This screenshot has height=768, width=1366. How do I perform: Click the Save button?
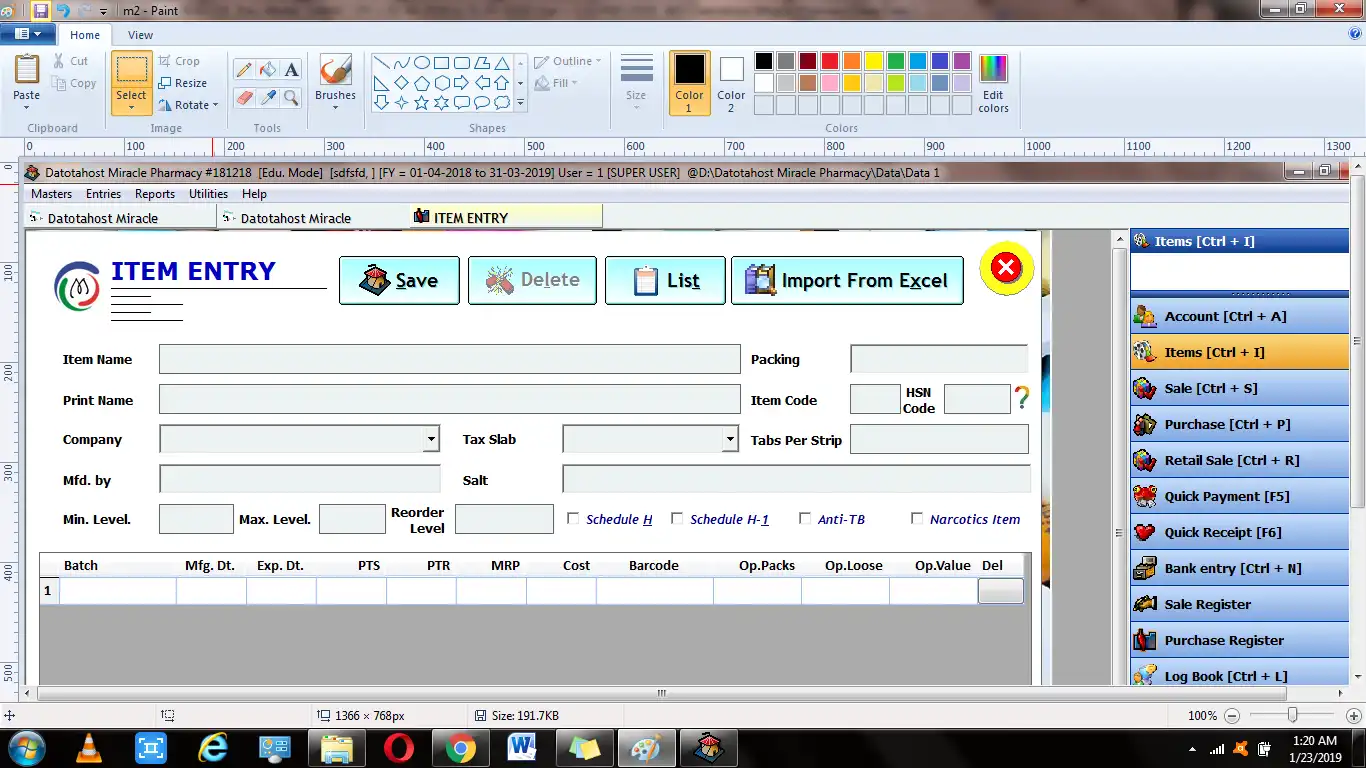(400, 280)
